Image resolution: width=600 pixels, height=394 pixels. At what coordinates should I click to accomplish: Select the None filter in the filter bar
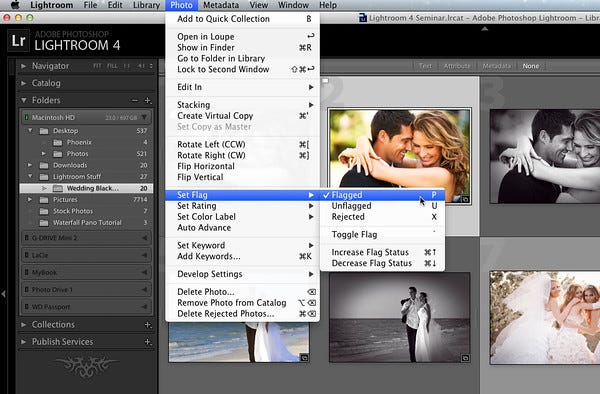click(531, 66)
